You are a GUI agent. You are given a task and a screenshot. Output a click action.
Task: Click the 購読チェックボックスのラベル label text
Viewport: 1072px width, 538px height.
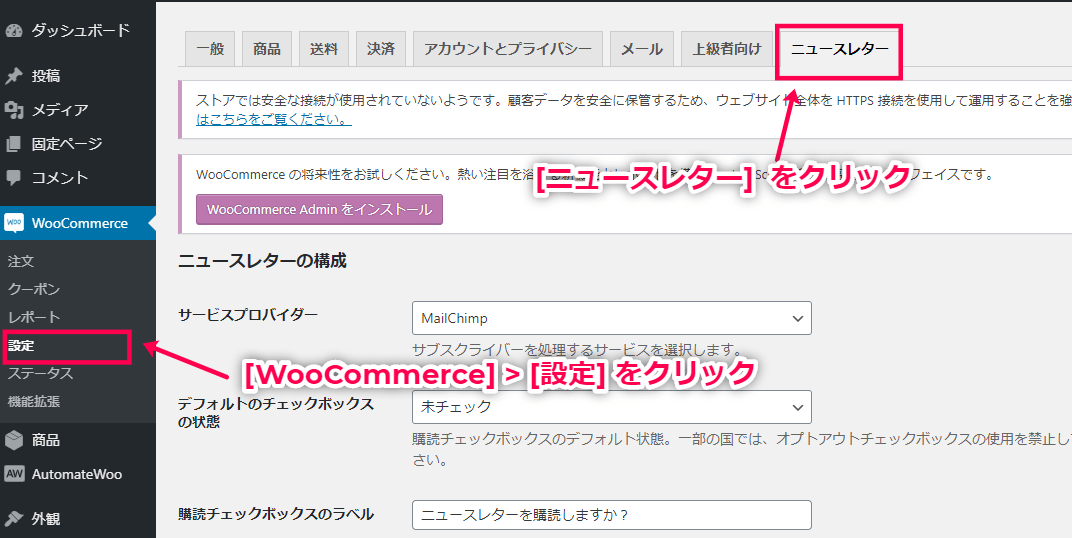(x=276, y=514)
